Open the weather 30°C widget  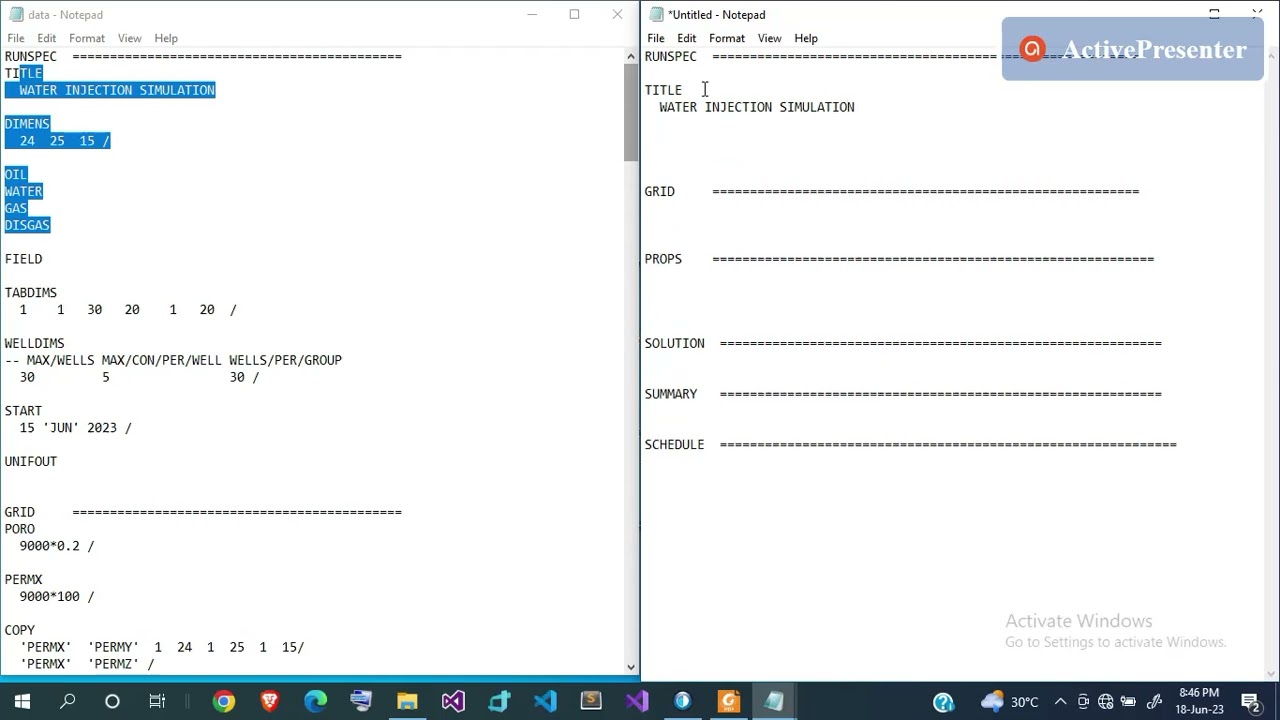(1010, 702)
